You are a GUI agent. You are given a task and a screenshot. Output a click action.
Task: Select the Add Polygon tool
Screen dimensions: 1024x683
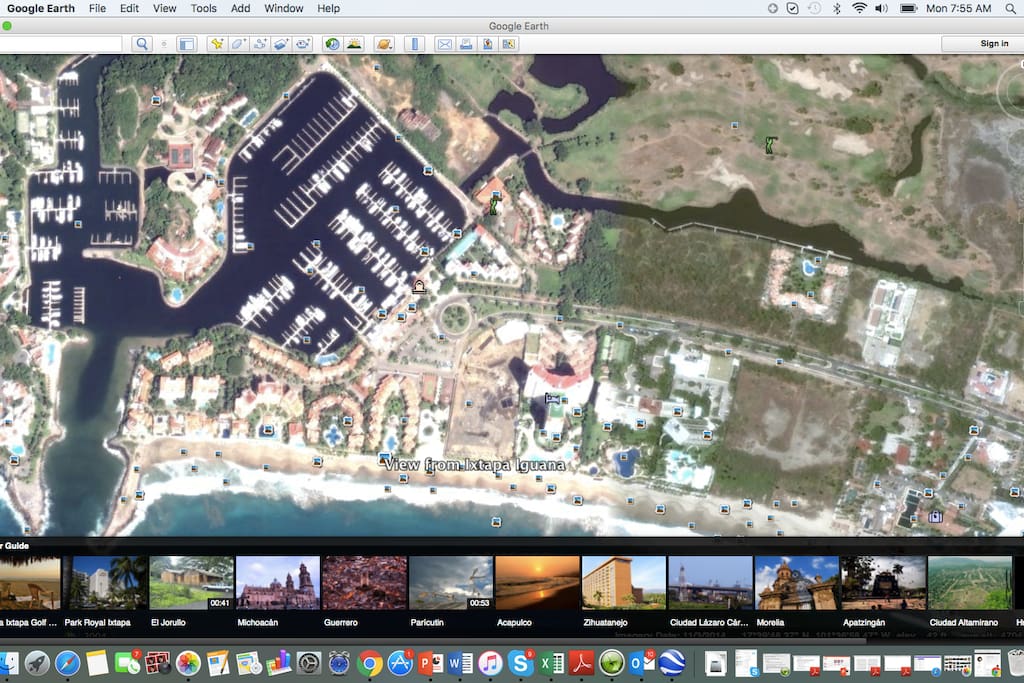click(x=238, y=44)
